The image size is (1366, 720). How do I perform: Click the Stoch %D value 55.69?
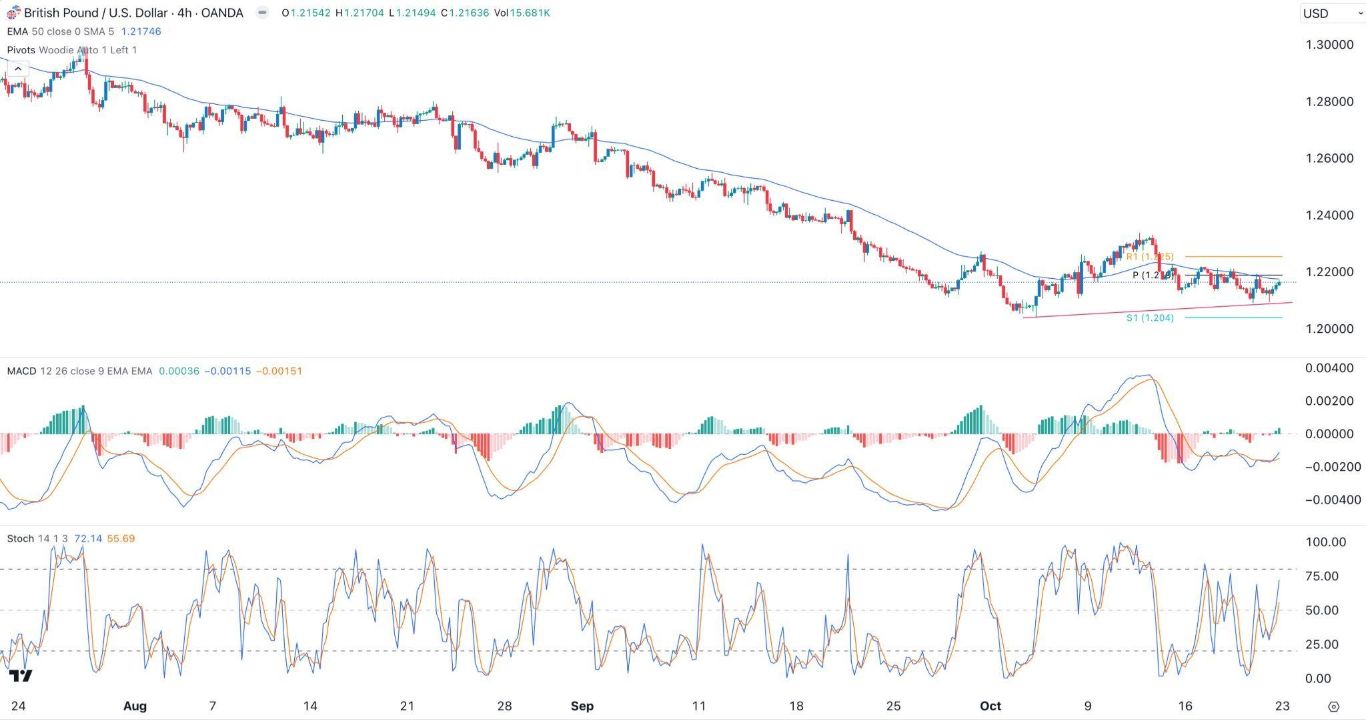(x=120, y=539)
